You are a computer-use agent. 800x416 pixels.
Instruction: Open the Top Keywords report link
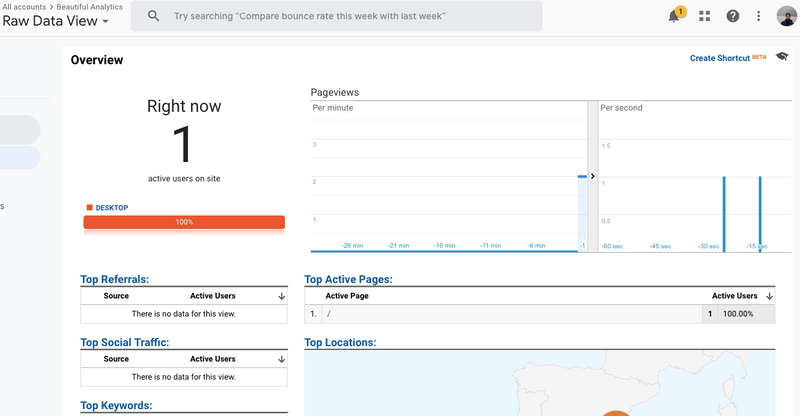point(116,405)
